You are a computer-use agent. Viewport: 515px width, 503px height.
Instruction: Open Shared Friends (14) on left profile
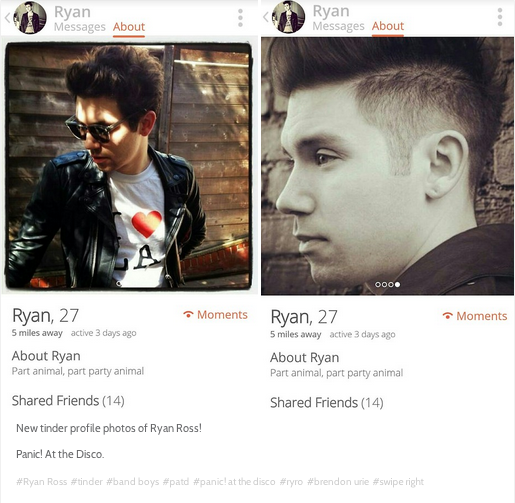pos(68,401)
